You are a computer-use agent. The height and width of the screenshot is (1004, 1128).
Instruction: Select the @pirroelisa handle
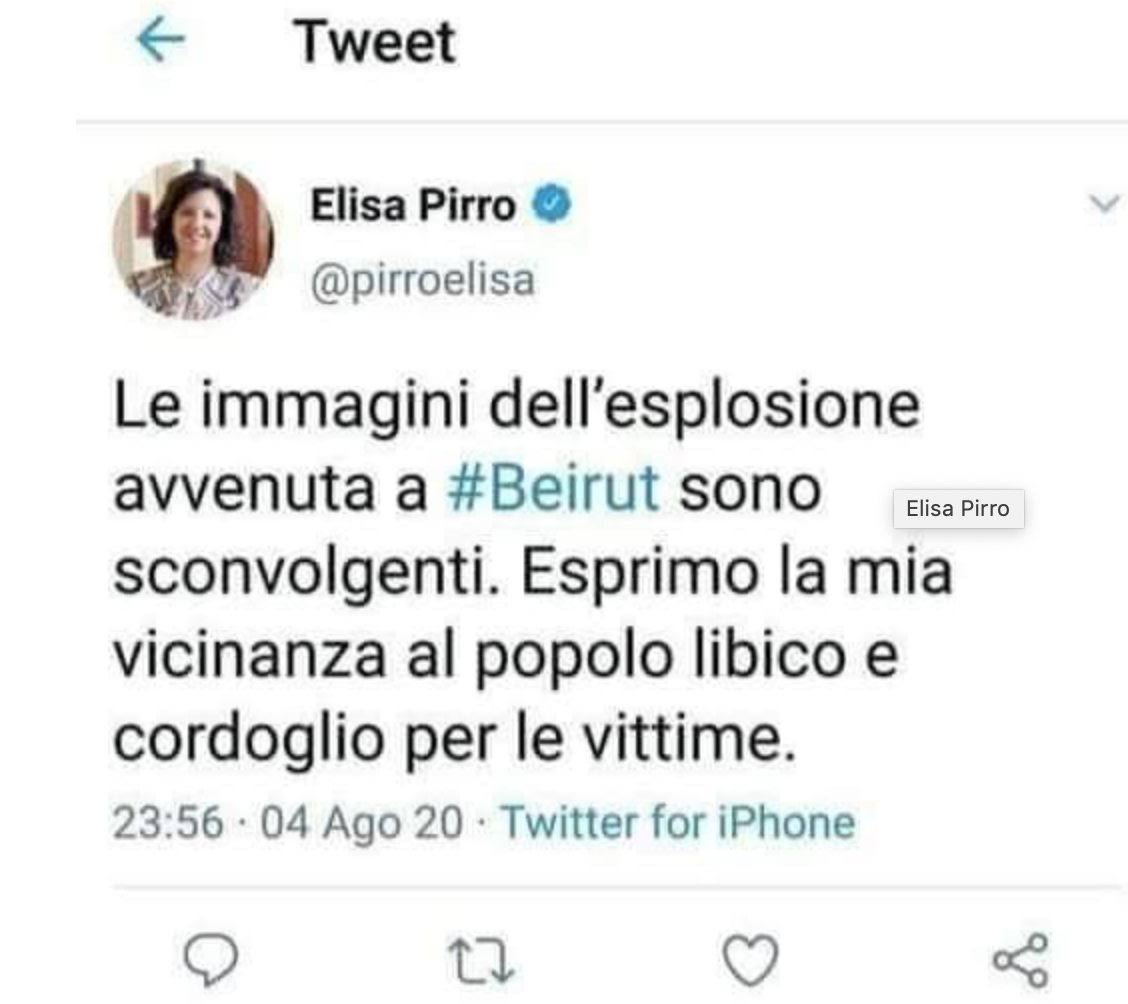point(423,280)
